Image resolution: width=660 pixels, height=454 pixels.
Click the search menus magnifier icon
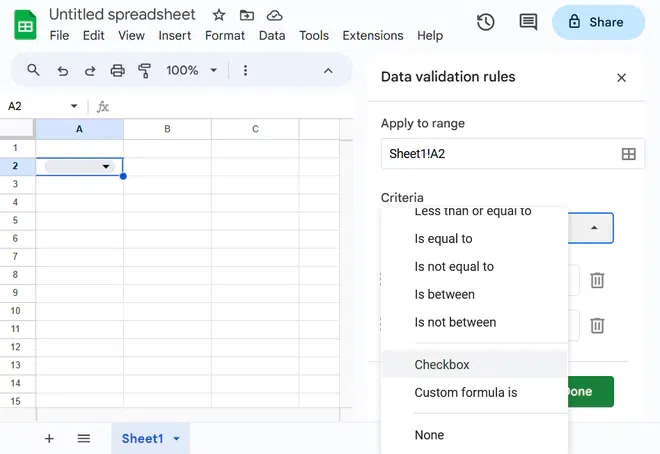tap(33, 71)
